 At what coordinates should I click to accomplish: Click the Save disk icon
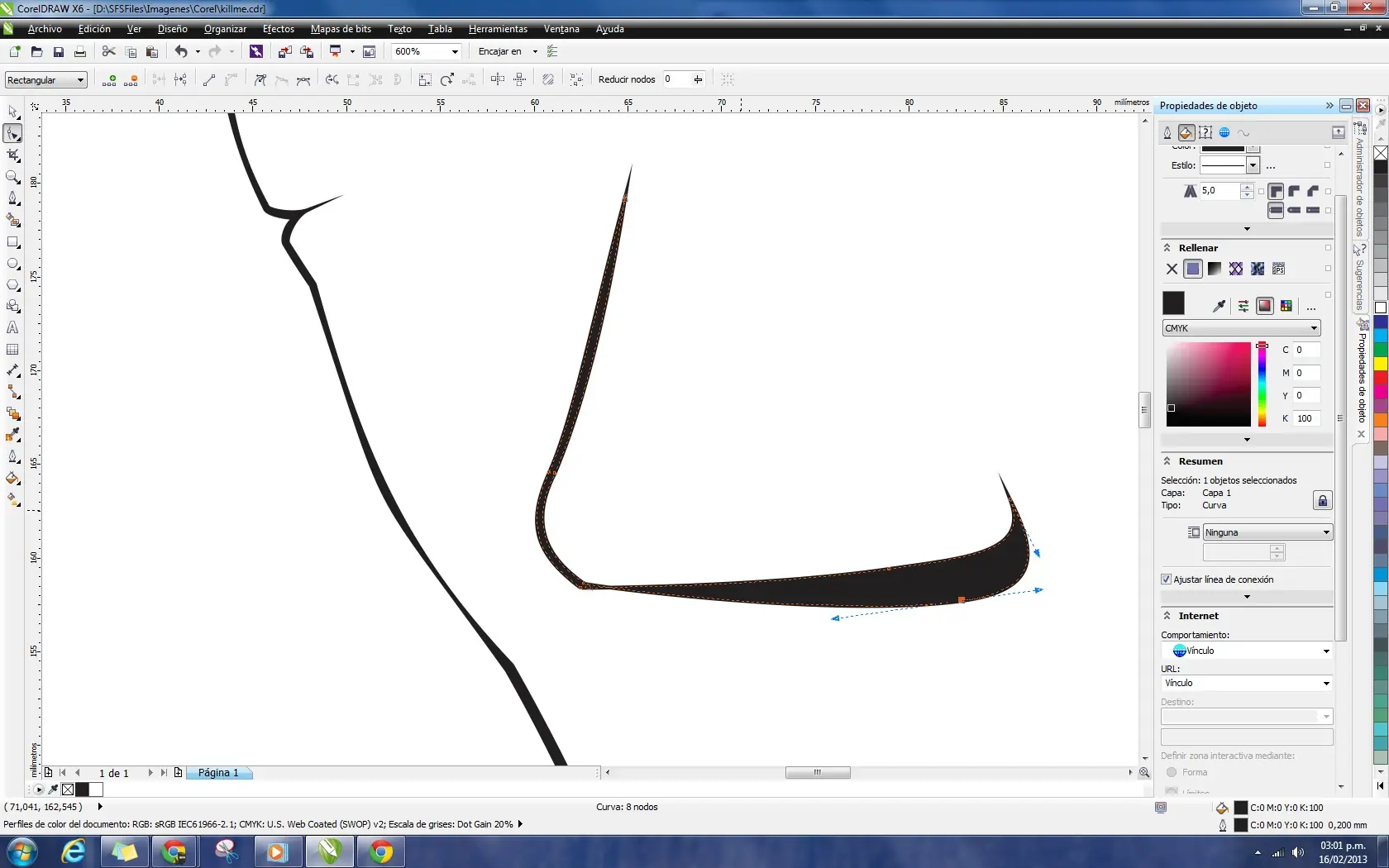[x=58, y=51]
